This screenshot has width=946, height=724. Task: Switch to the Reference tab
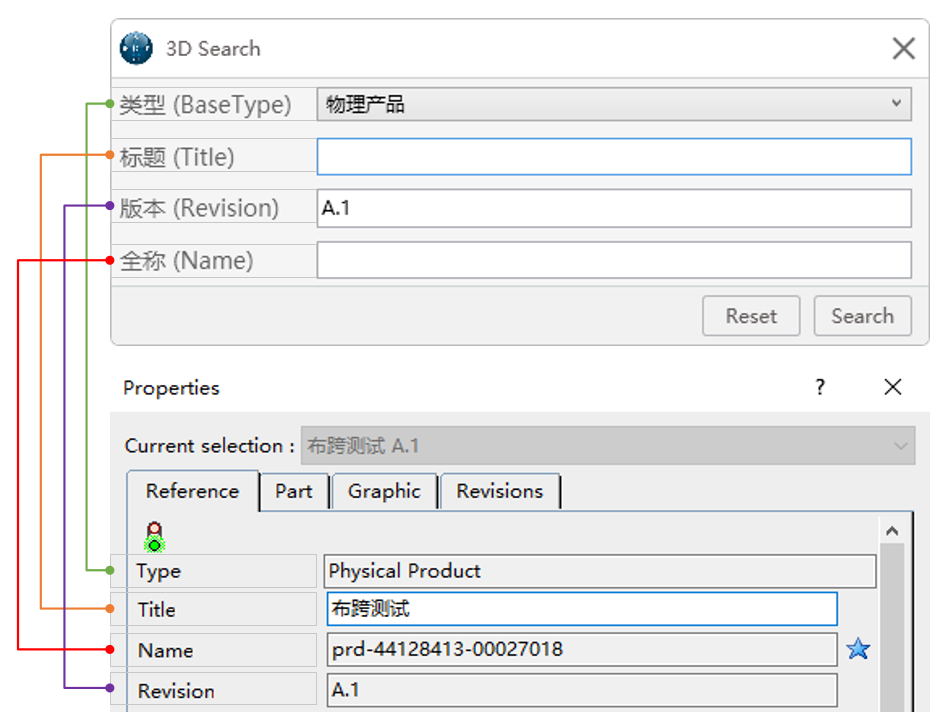pyautogui.click(x=192, y=491)
